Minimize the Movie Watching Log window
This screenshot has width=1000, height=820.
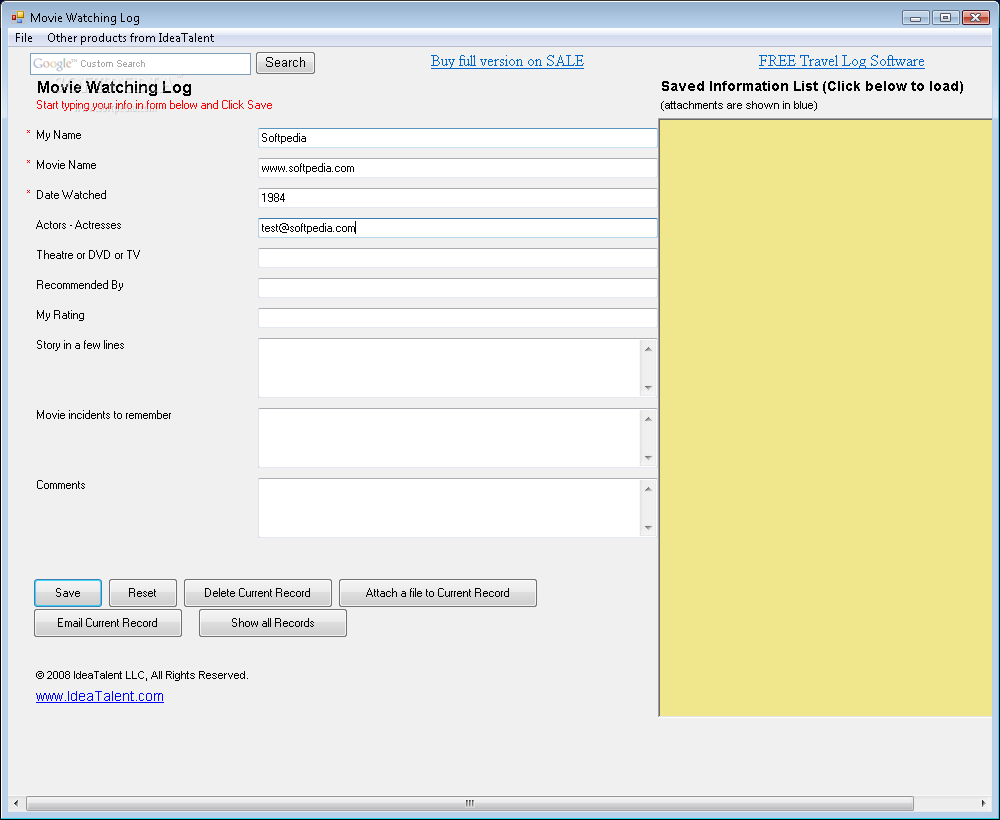pos(915,18)
